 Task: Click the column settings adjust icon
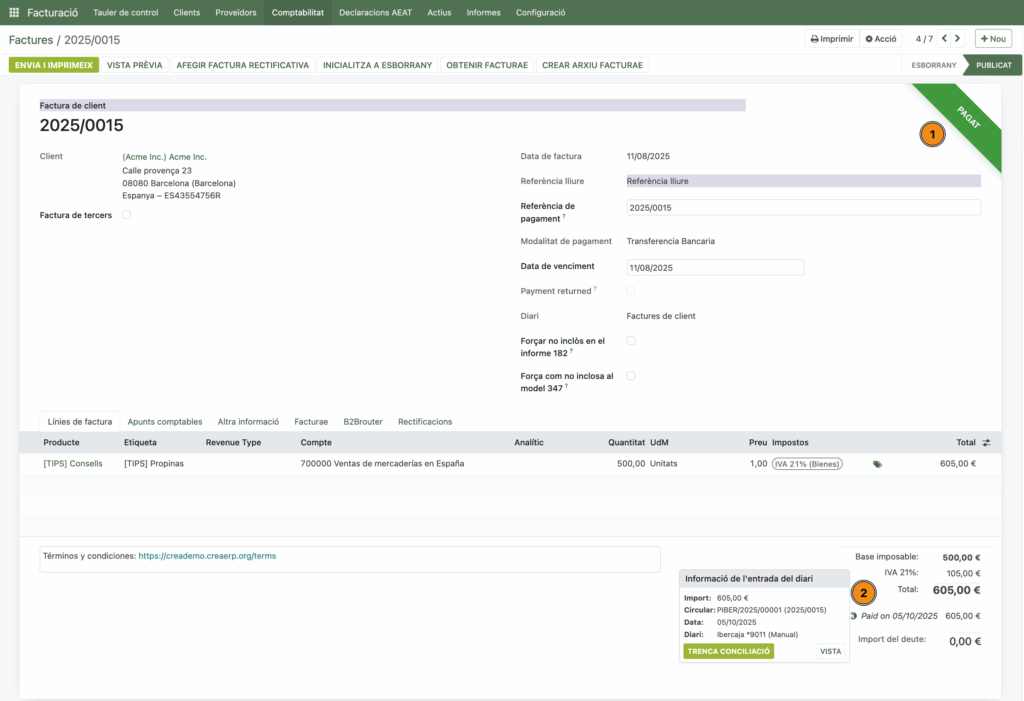[986, 442]
